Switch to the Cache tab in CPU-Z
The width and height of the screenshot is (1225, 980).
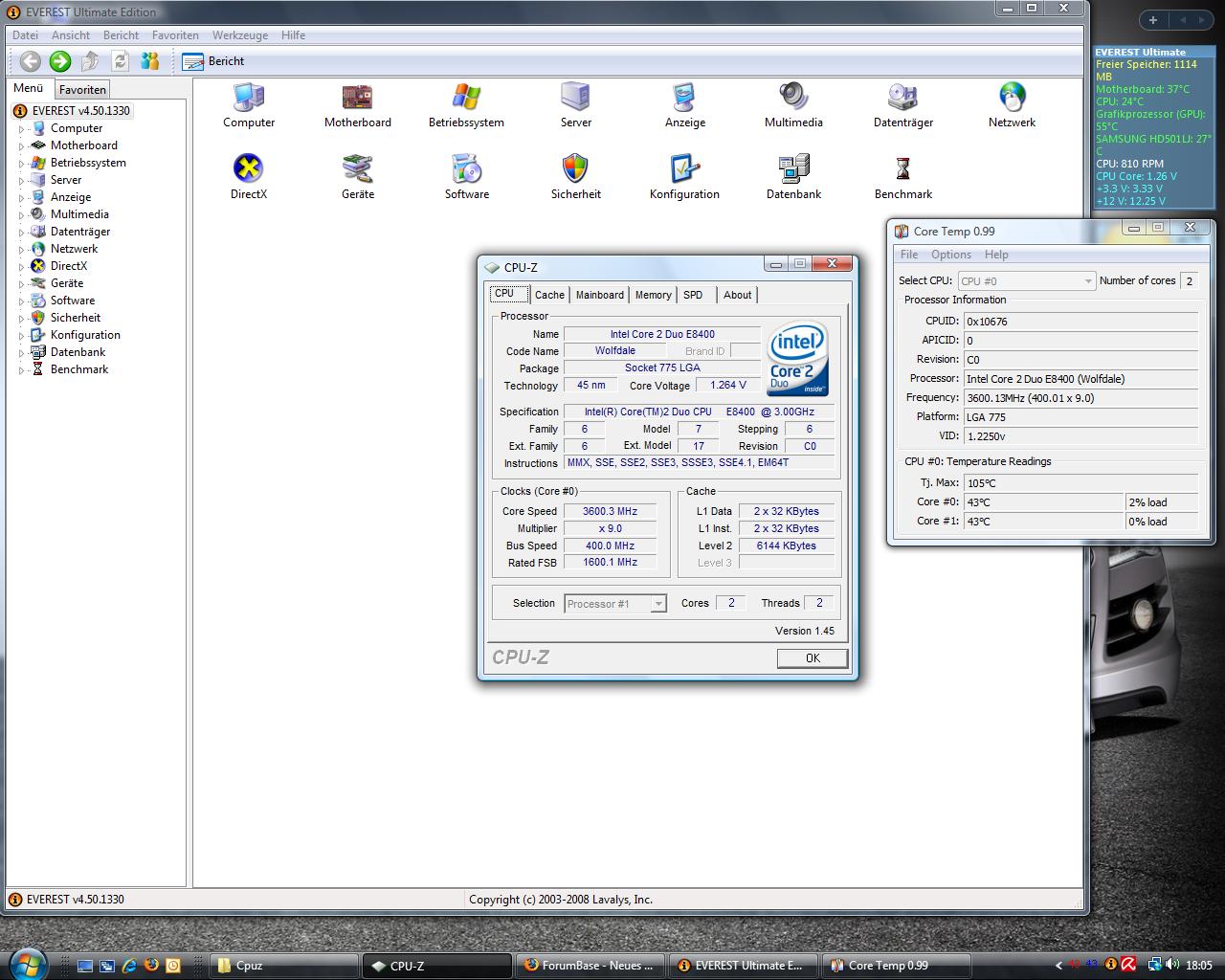click(x=549, y=295)
